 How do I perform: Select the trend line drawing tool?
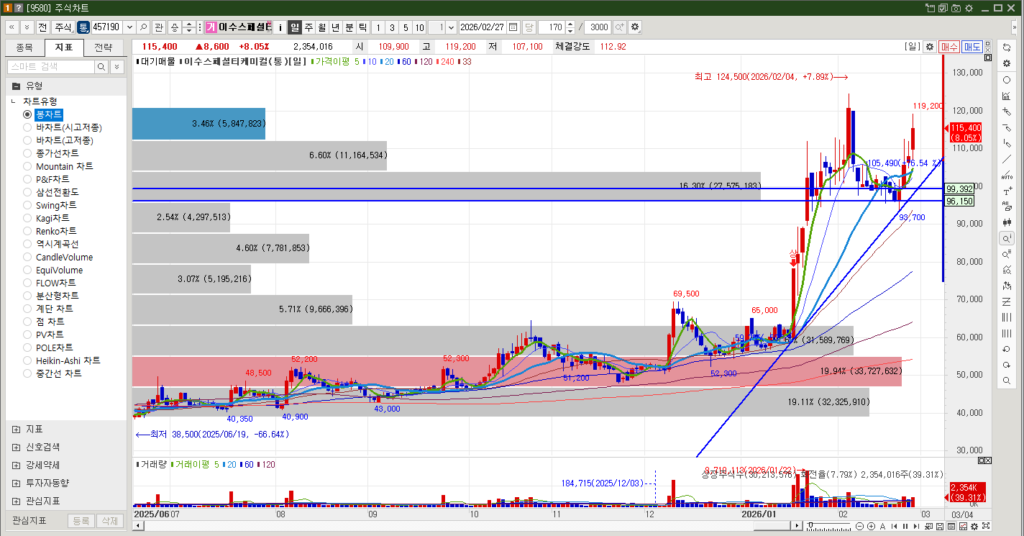point(1005,158)
